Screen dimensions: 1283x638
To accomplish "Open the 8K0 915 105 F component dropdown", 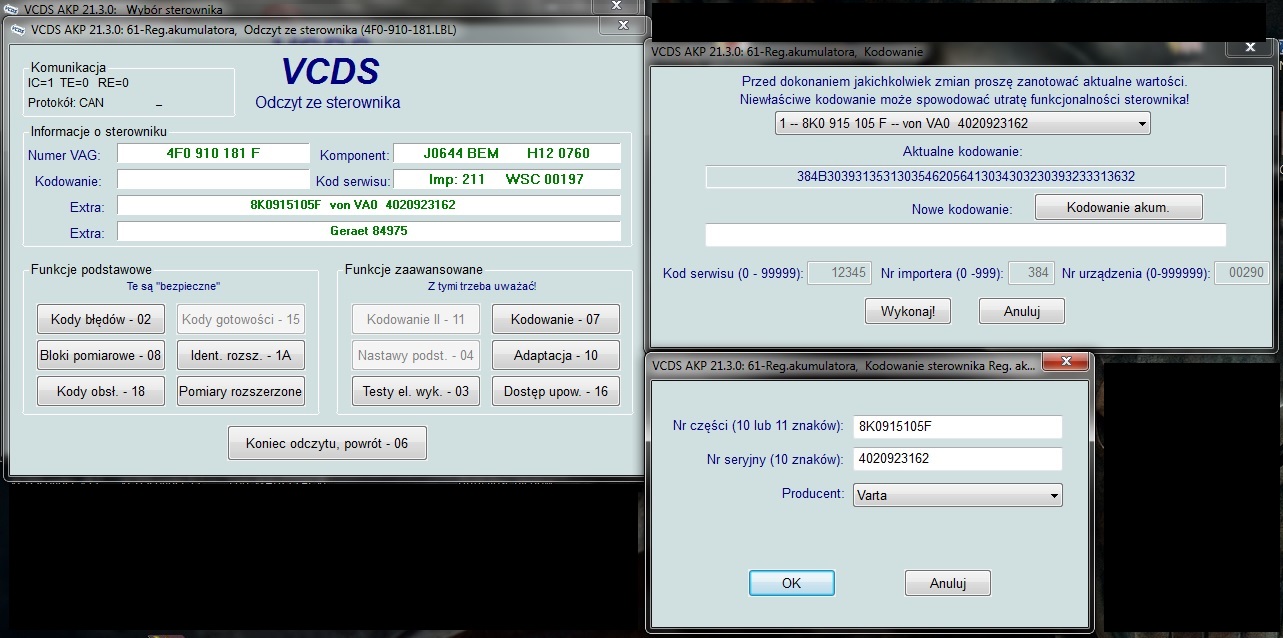I will 963,123.
